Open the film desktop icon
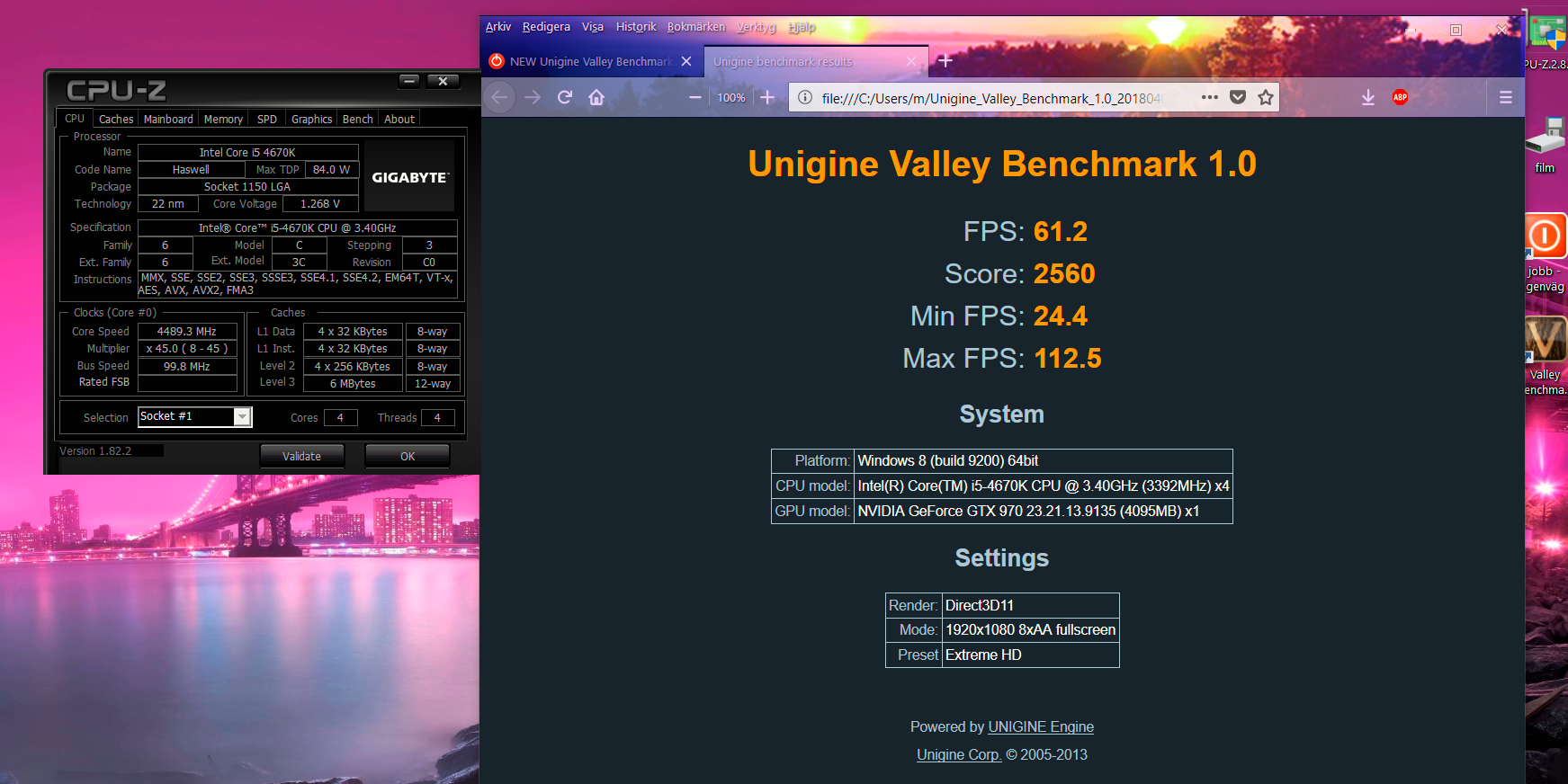Image resolution: width=1568 pixels, height=784 pixels. (1545, 146)
